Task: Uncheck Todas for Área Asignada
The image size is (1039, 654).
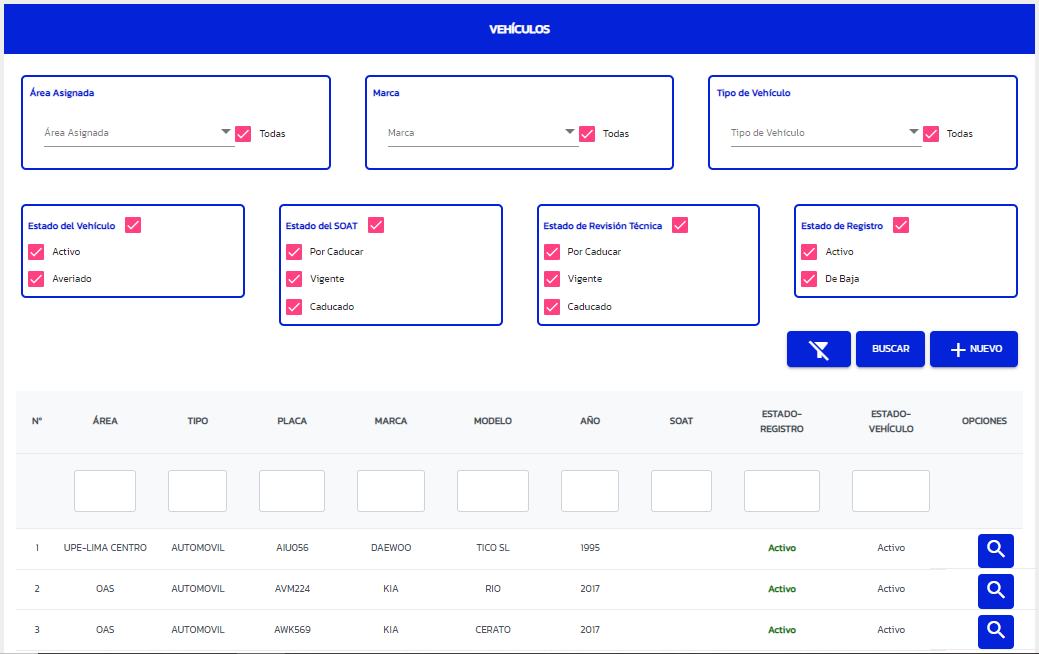Action: point(243,134)
